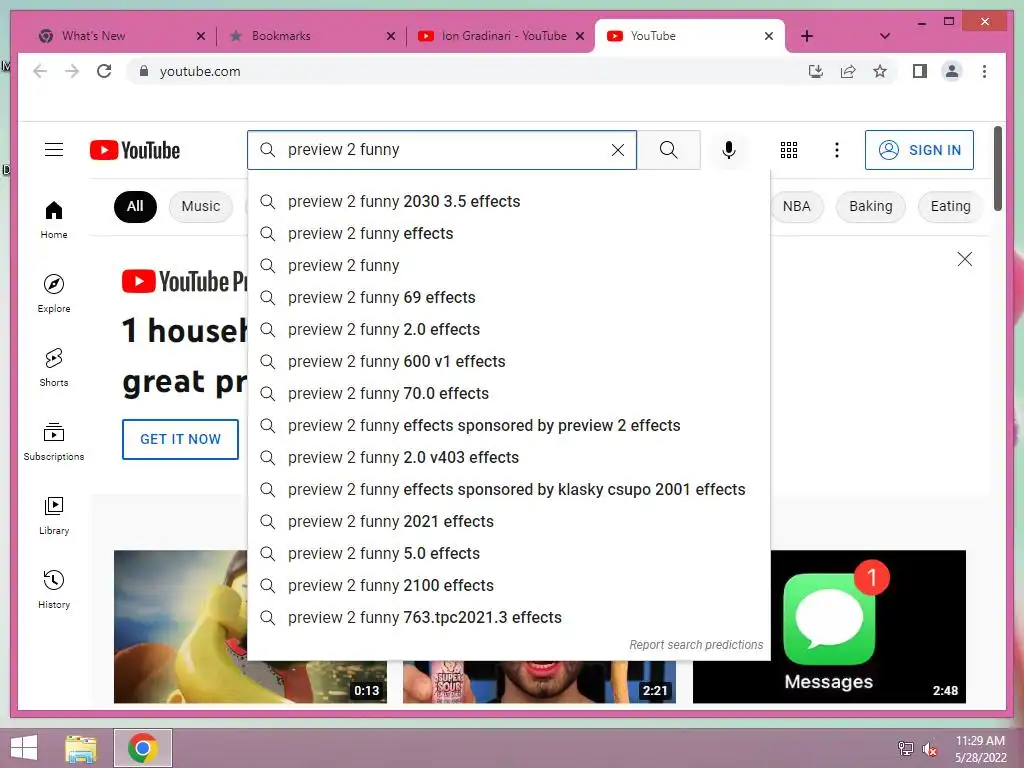The image size is (1024, 768).
Task: Switch to Ion Gradinari - YouTube tab
Action: pos(498,36)
